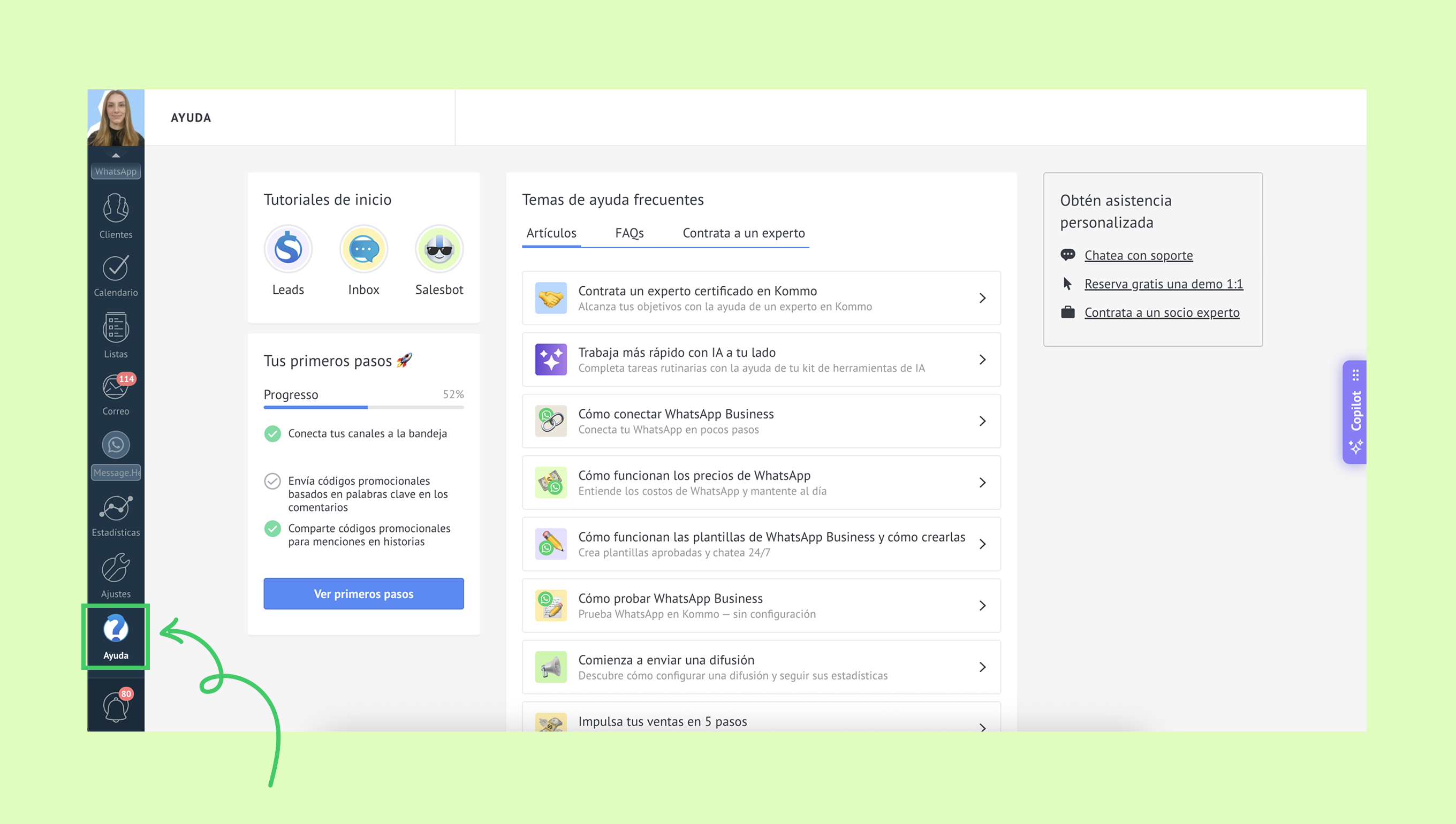The height and width of the screenshot is (824, 1456).
Task: Check 'Envía códigos promocionales' step circle
Action: click(272, 481)
